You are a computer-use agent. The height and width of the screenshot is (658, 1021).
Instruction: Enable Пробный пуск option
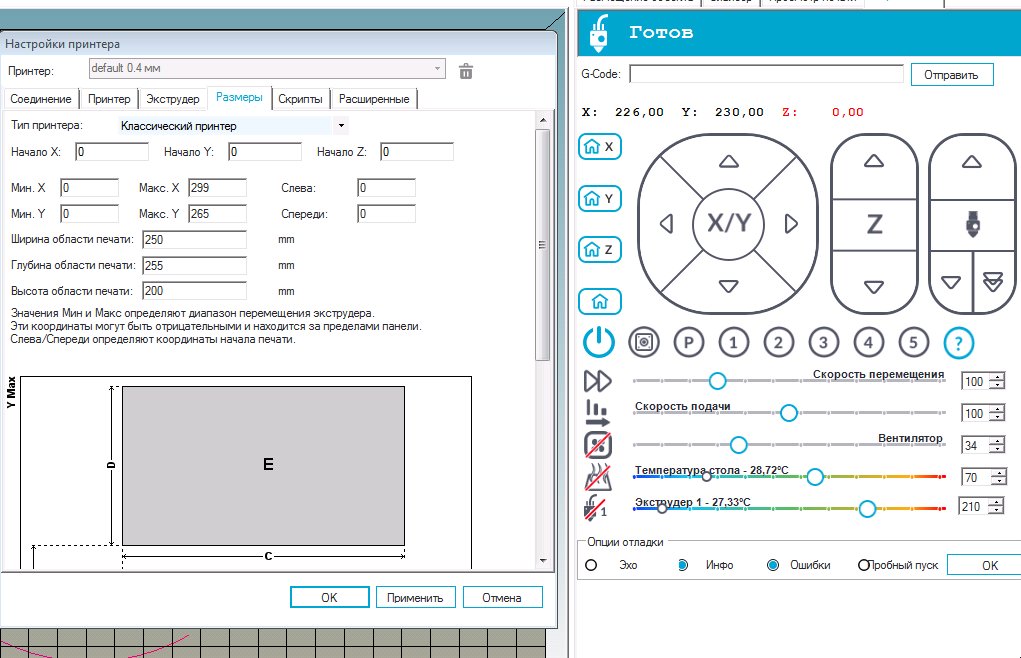click(863, 565)
